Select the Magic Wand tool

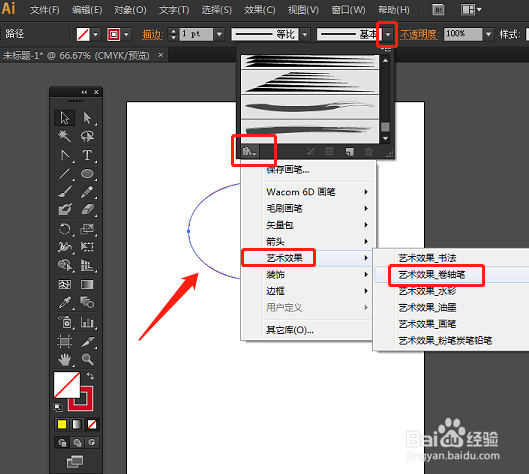pyautogui.click(x=64, y=136)
